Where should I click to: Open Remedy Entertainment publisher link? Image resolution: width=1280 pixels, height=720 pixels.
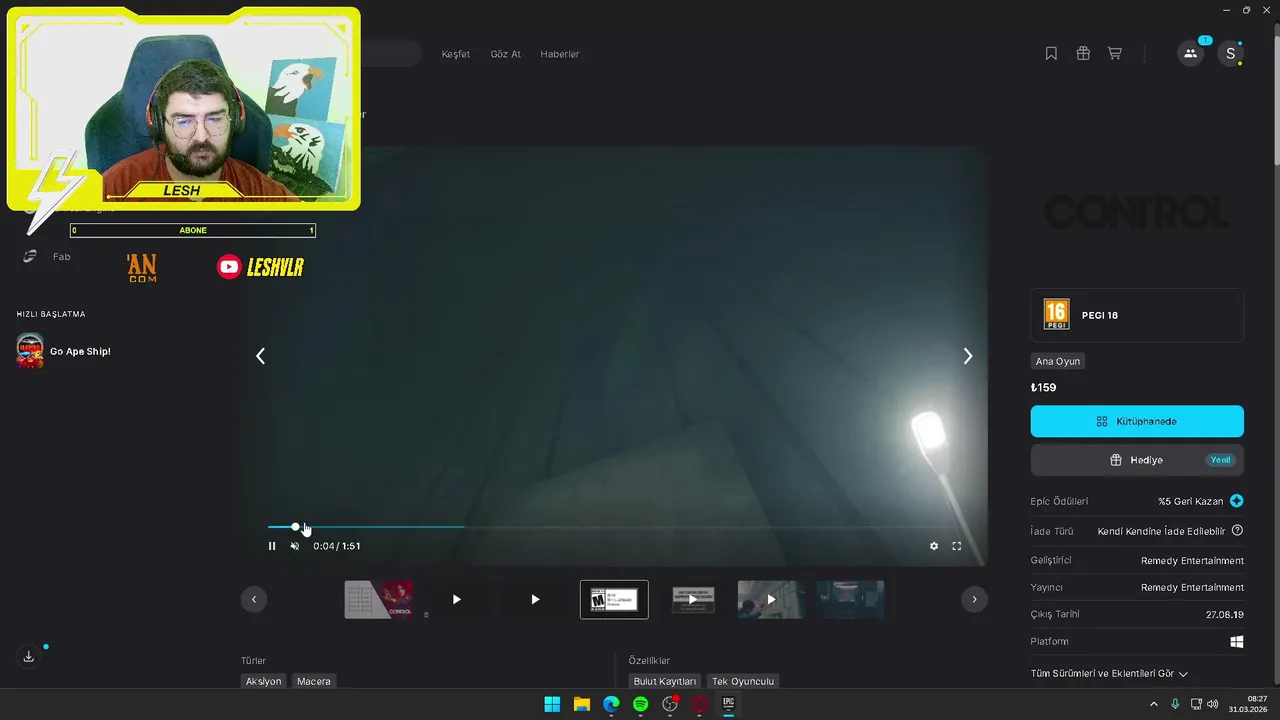pyautogui.click(x=1192, y=588)
